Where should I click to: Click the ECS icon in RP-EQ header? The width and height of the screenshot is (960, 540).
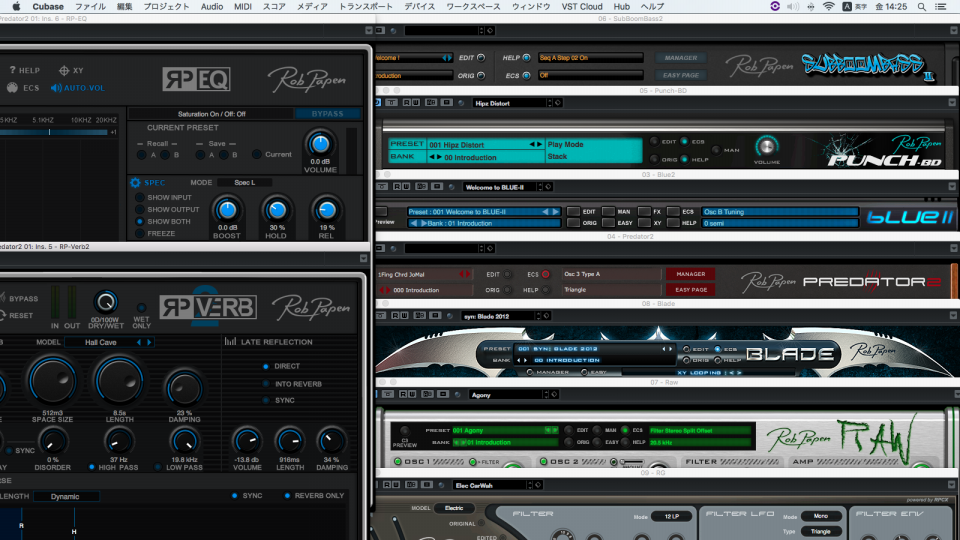12,88
